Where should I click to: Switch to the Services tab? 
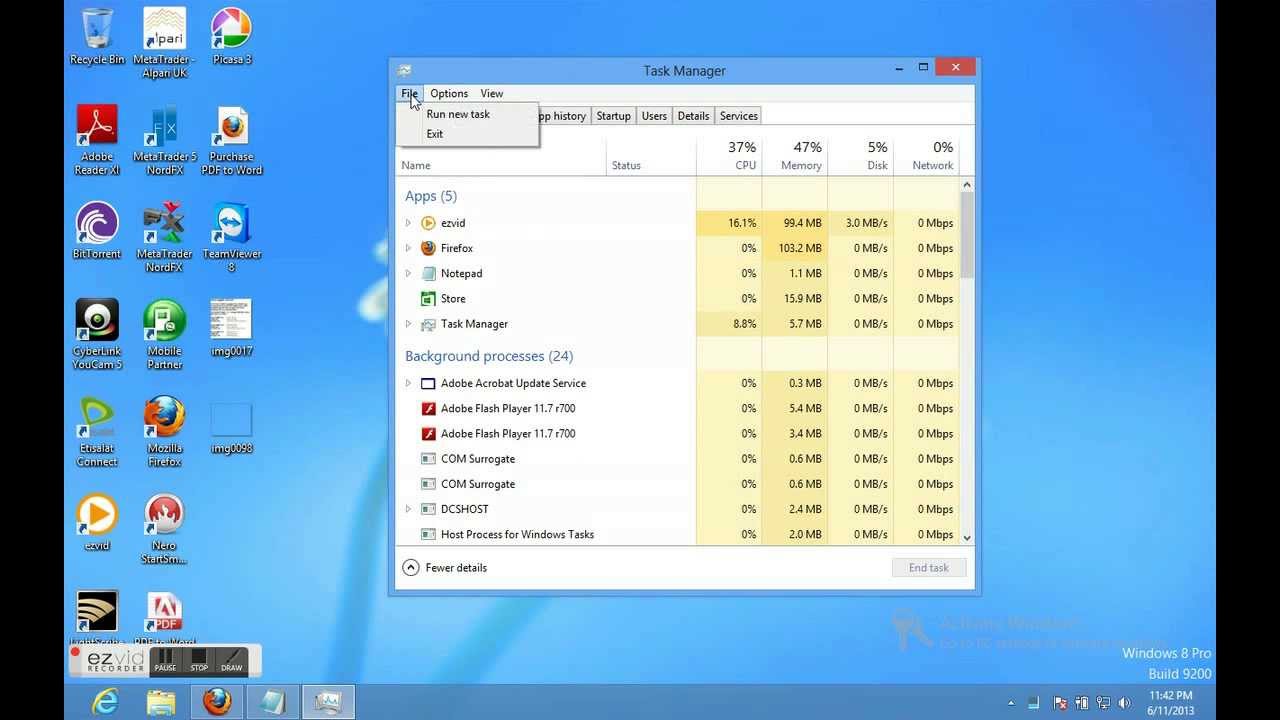(x=738, y=116)
